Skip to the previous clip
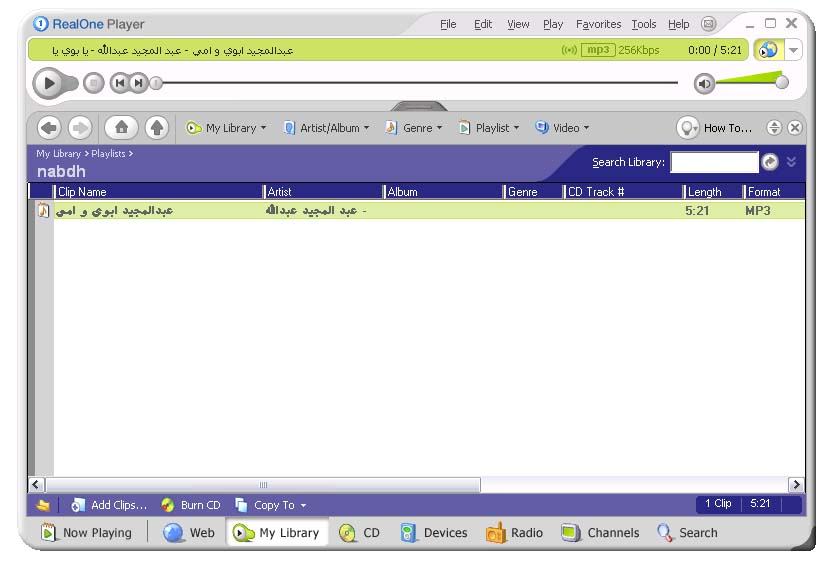Image resolution: width=832 pixels, height=569 pixels. point(119,83)
